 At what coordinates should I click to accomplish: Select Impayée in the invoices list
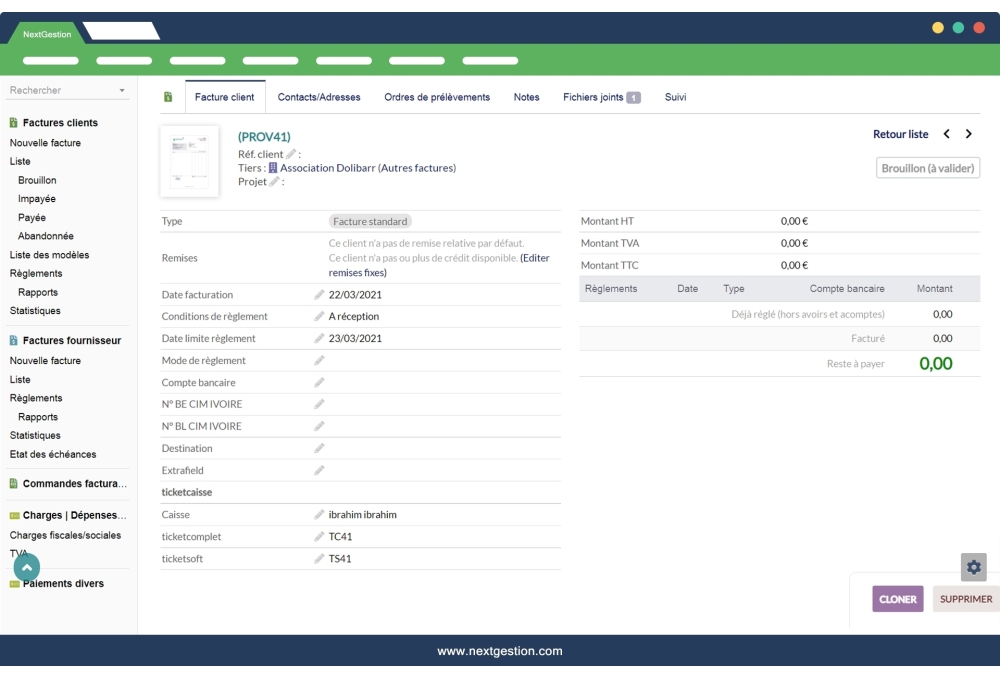click(37, 199)
